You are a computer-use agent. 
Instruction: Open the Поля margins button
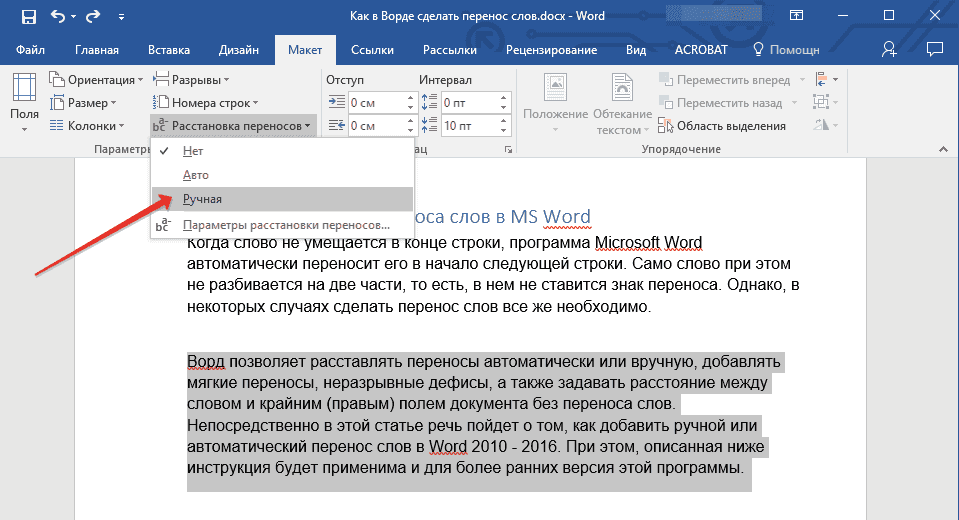(x=24, y=102)
